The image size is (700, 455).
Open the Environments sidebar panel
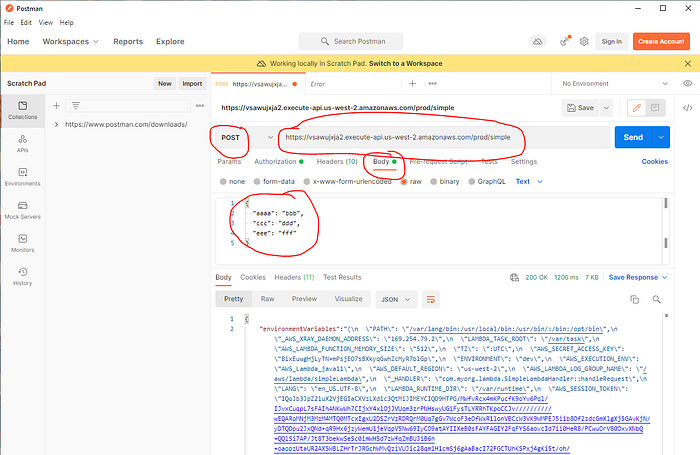(x=22, y=177)
